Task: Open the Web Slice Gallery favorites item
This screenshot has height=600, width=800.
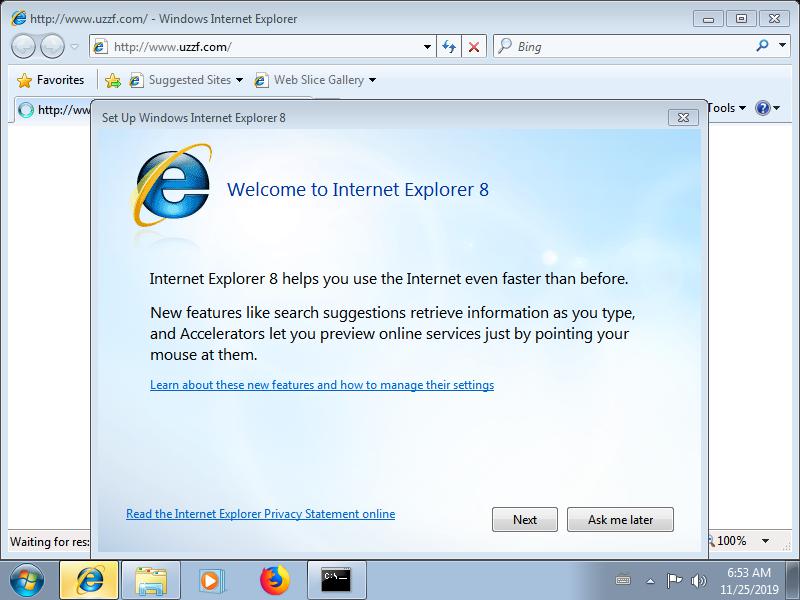Action: coord(315,80)
